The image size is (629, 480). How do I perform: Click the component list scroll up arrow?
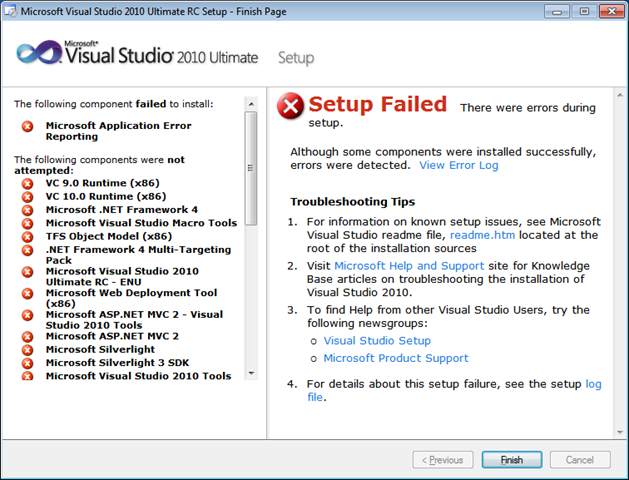252,104
